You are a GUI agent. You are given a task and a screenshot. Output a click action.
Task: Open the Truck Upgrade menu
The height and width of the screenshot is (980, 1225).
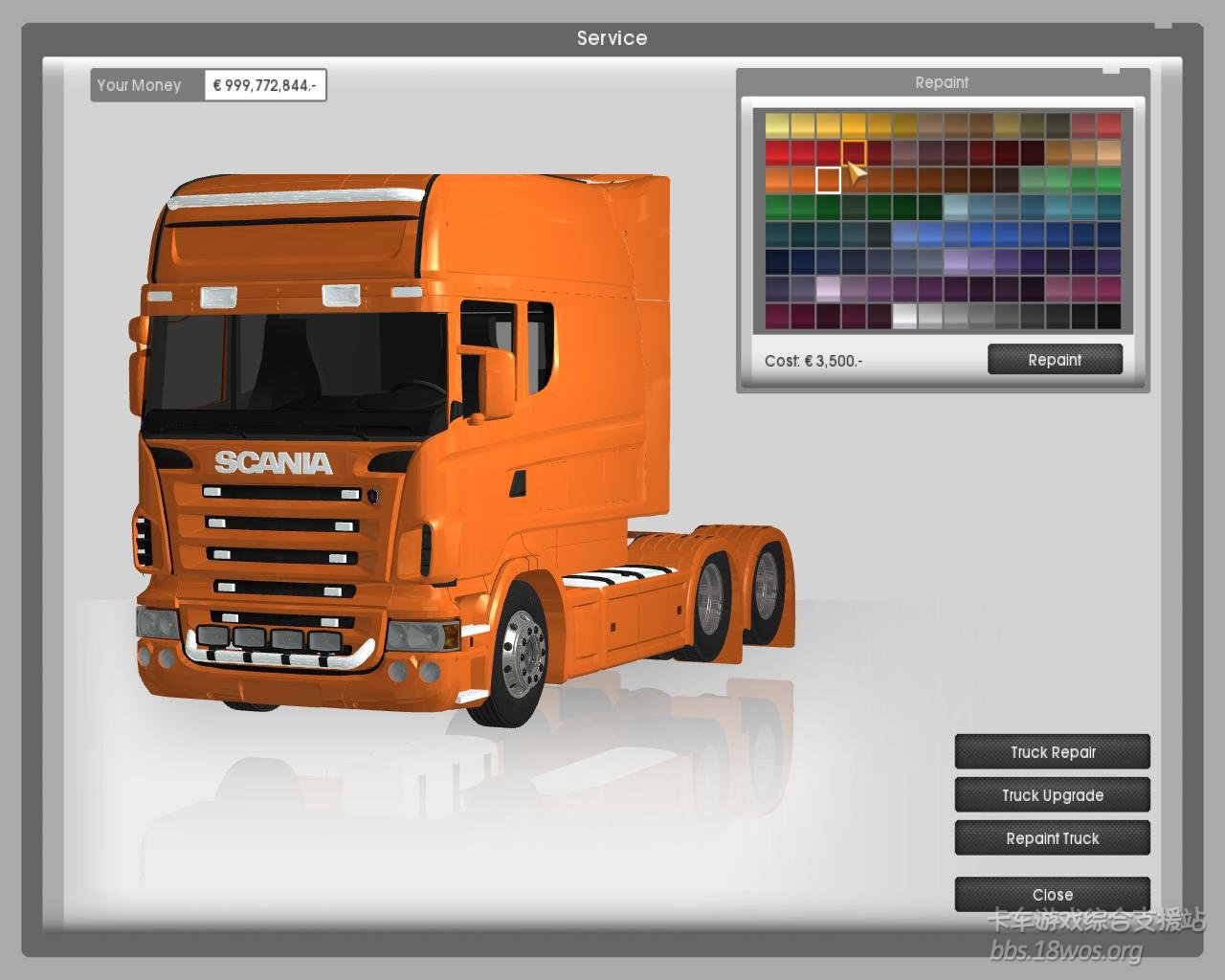pos(1052,795)
